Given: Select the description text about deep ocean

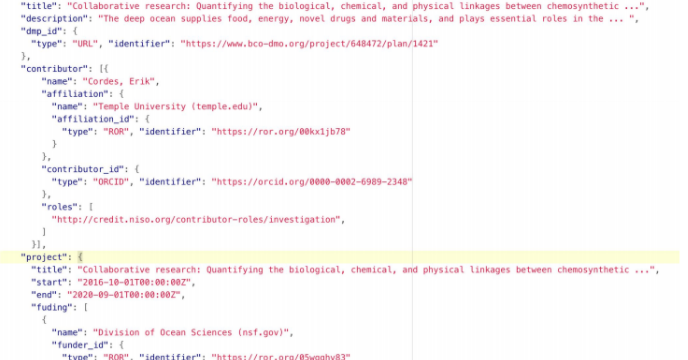Looking at the screenshot, I should coord(366,19).
